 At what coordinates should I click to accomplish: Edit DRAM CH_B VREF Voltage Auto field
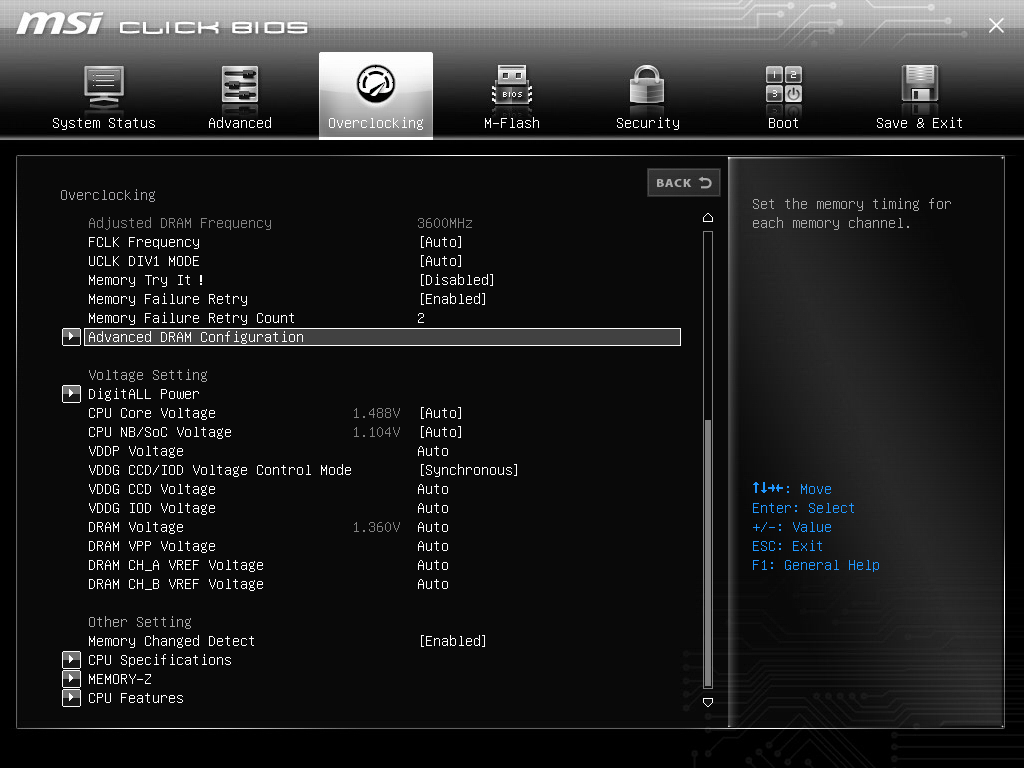point(433,584)
